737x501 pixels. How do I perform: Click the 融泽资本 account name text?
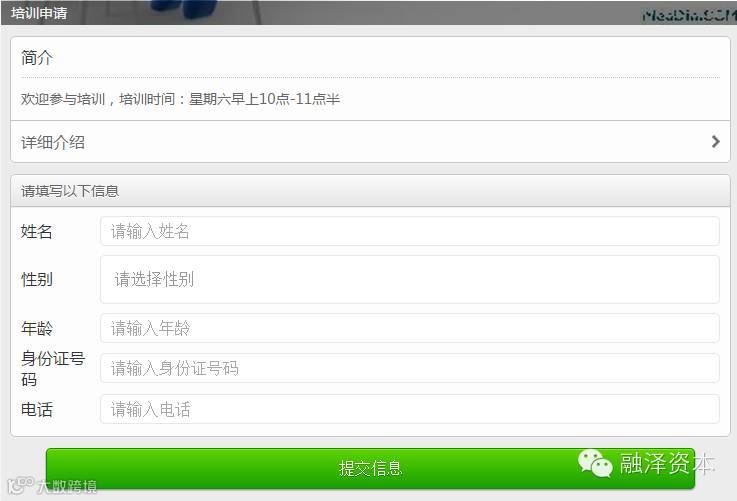(x=666, y=463)
